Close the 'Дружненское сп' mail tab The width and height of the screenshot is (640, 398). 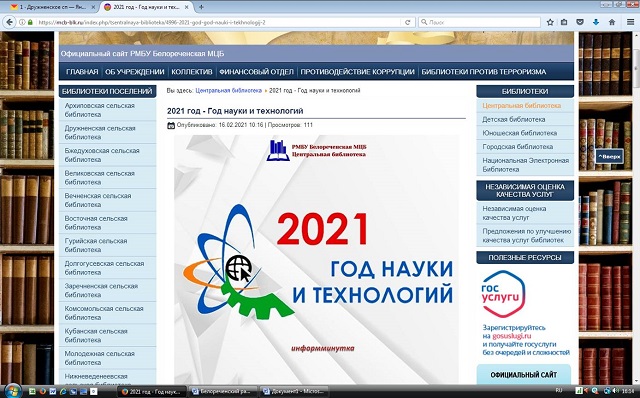tap(93, 7)
